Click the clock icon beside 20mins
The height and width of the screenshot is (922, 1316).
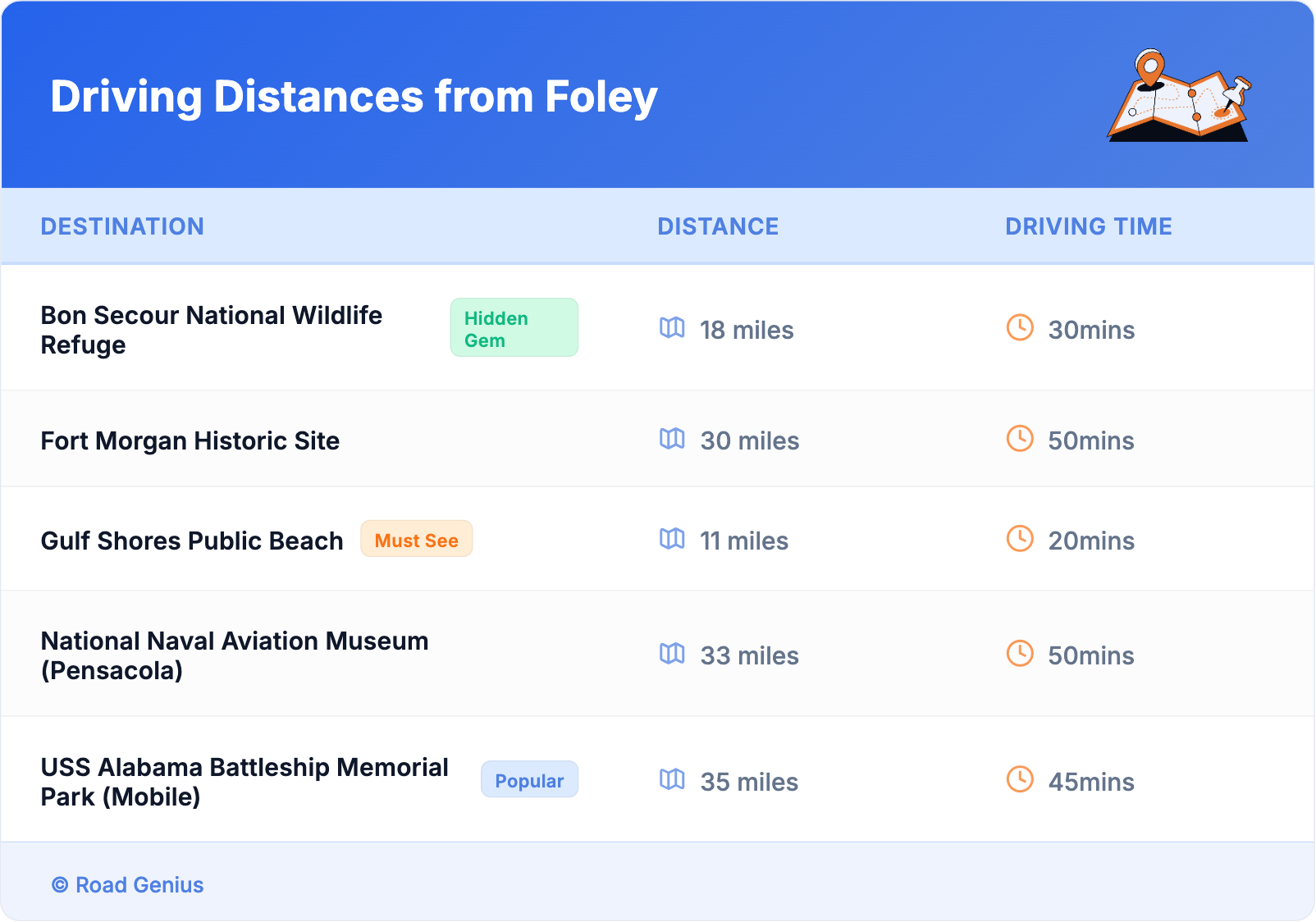pyautogui.click(x=1020, y=539)
